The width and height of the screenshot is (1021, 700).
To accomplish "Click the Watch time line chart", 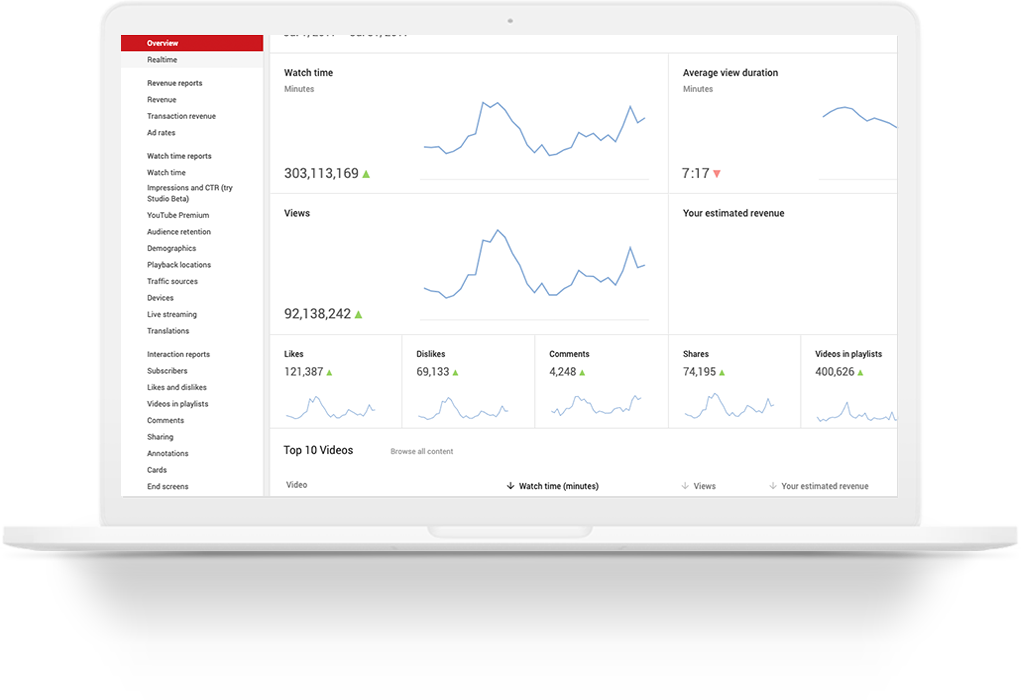I will [535, 130].
